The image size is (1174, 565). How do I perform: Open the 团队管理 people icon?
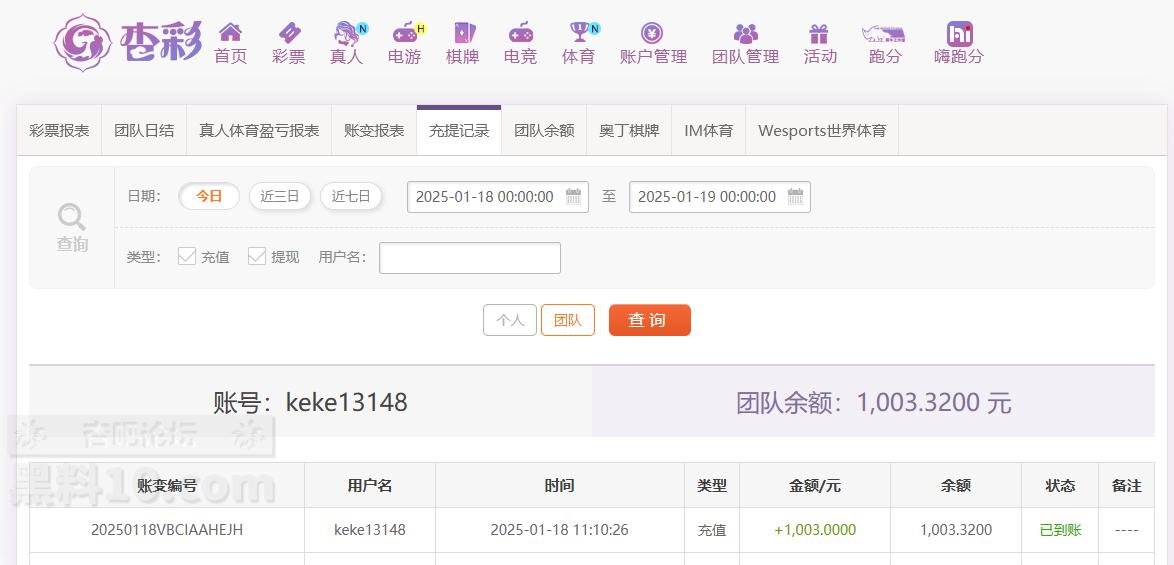click(746, 33)
